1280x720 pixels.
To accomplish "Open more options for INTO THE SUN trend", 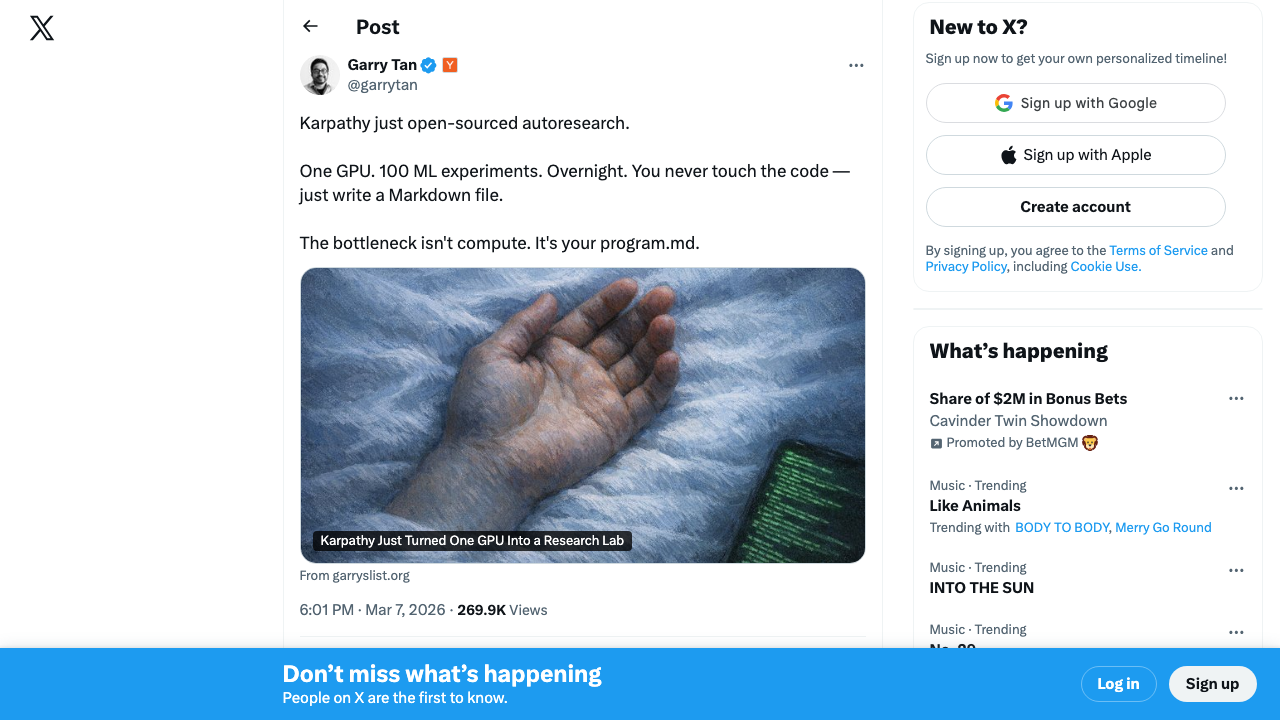I will 1236,570.
